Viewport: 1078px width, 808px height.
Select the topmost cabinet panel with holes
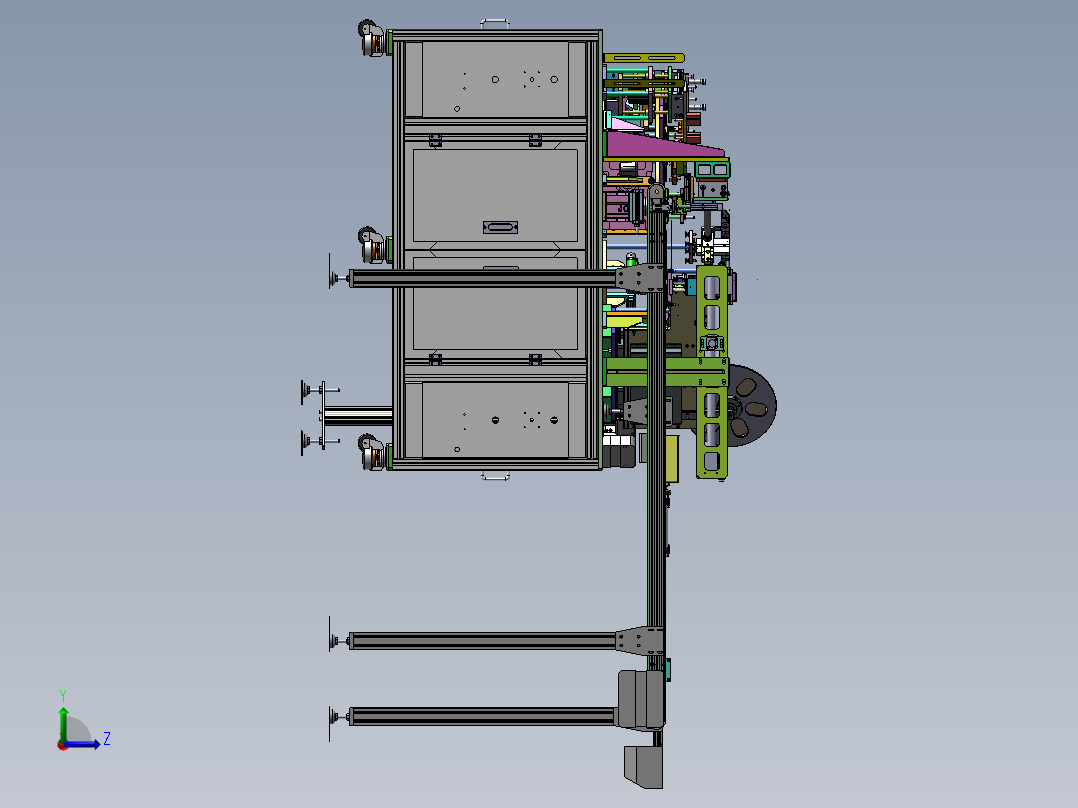click(x=495, y=79)
